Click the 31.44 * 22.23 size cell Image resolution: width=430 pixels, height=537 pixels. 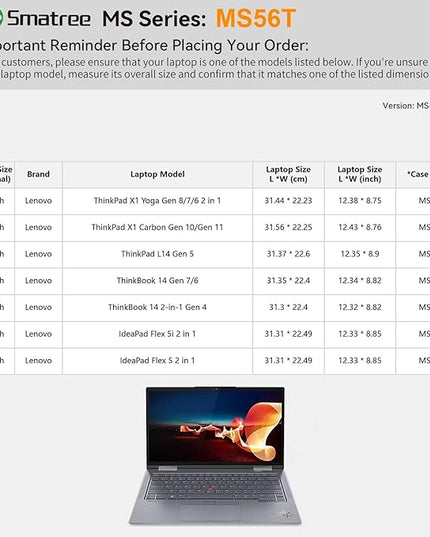click(x=288, y=201)
